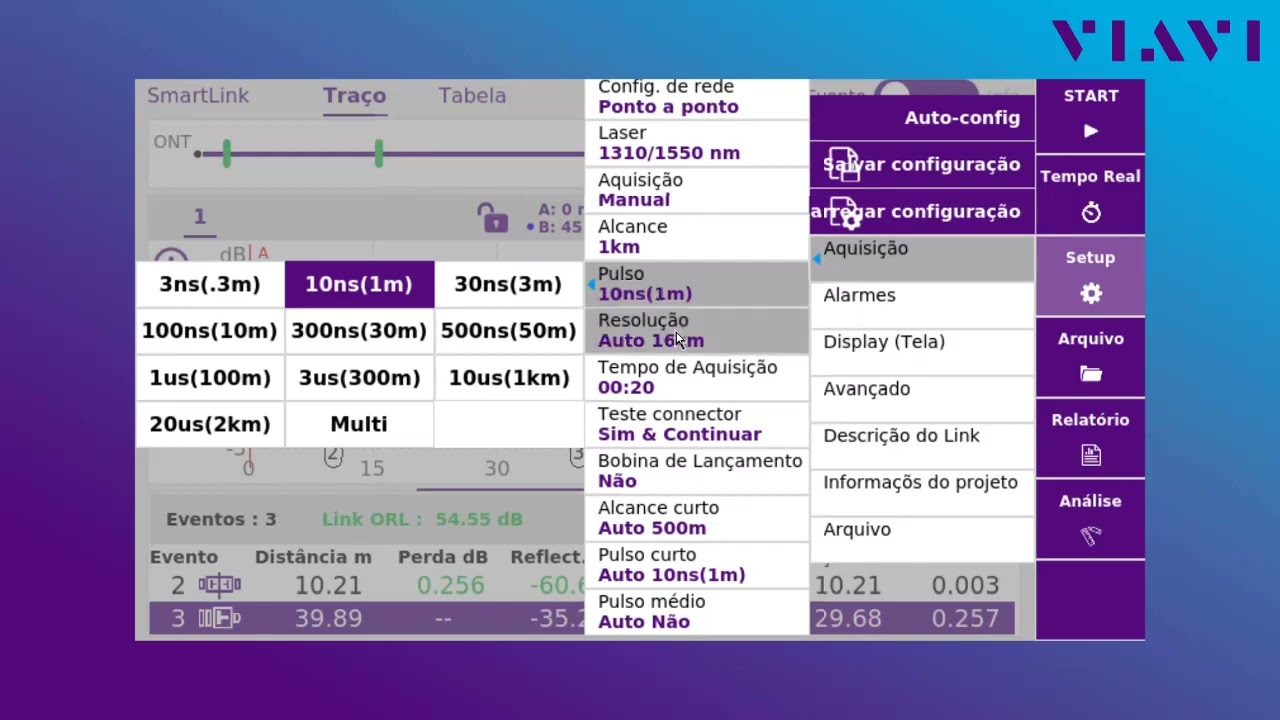Click the Salvar configuração save icon

844,165
